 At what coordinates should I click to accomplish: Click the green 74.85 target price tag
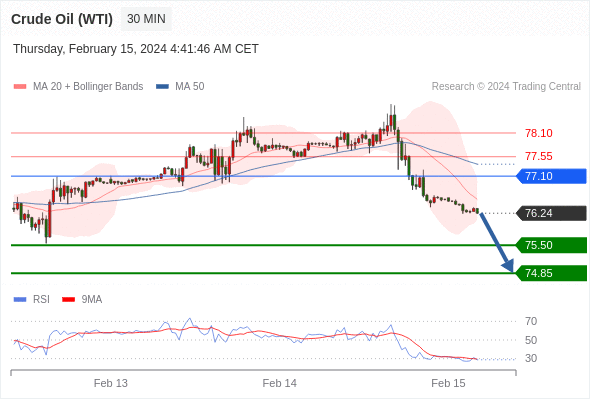(x=551, y=273)
